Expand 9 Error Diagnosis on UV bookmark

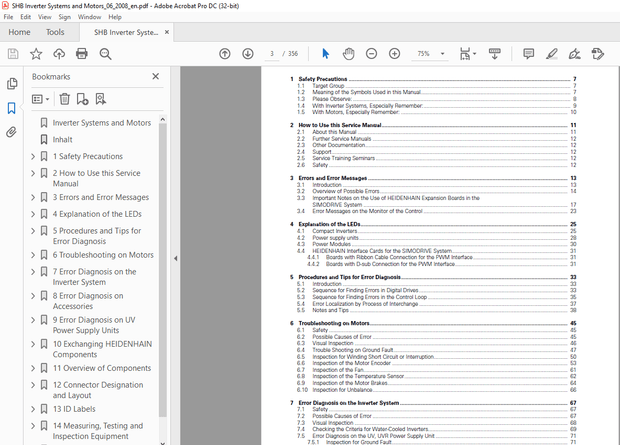[x=33, y=320]
